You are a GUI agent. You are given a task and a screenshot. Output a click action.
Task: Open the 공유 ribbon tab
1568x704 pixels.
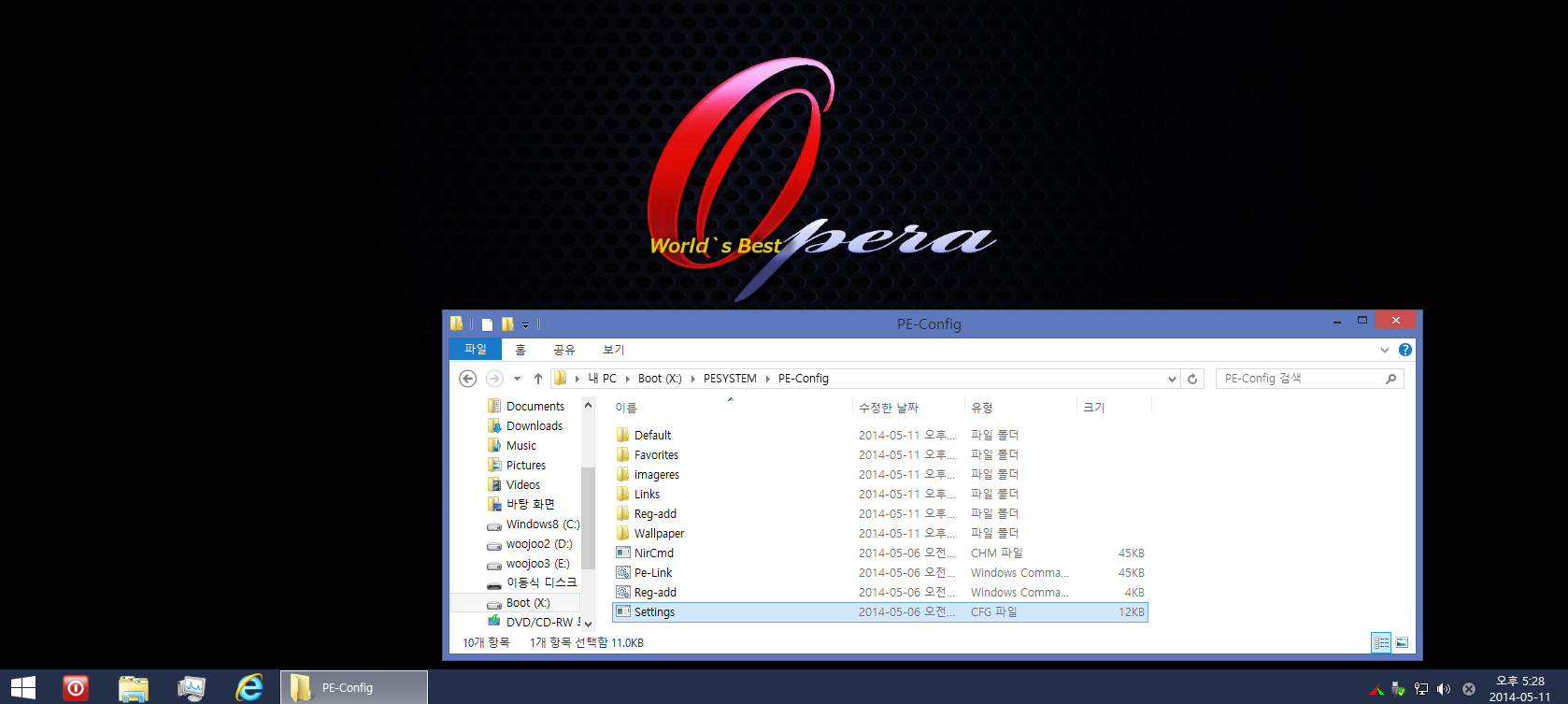pos(564,350)
